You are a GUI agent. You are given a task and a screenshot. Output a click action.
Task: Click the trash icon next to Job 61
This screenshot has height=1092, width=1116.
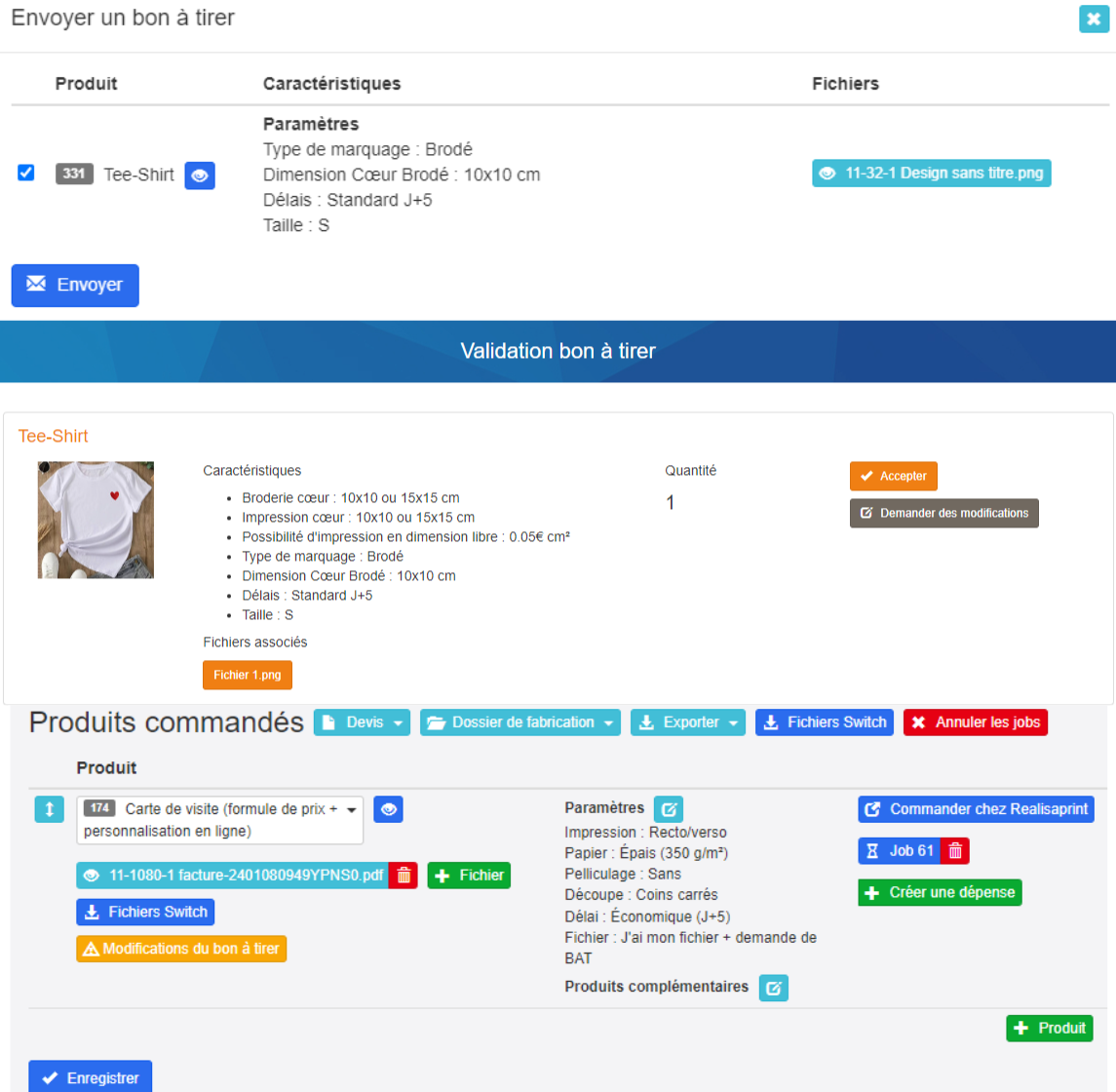coord(955,850)
